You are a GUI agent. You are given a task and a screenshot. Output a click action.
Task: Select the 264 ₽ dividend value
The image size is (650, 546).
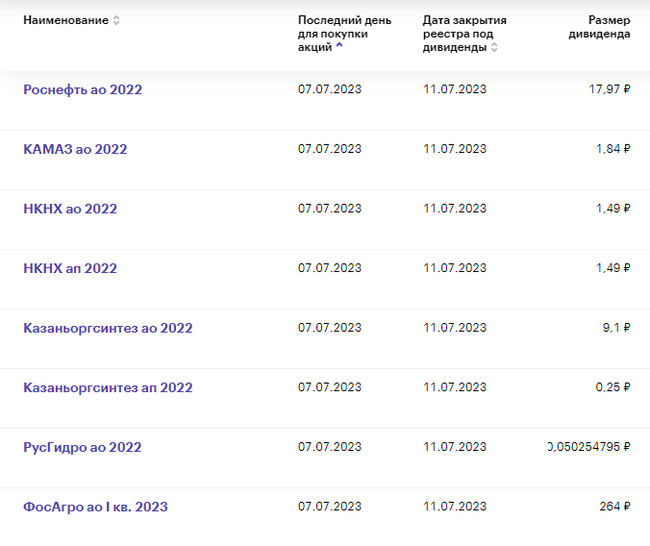point(615,506)
